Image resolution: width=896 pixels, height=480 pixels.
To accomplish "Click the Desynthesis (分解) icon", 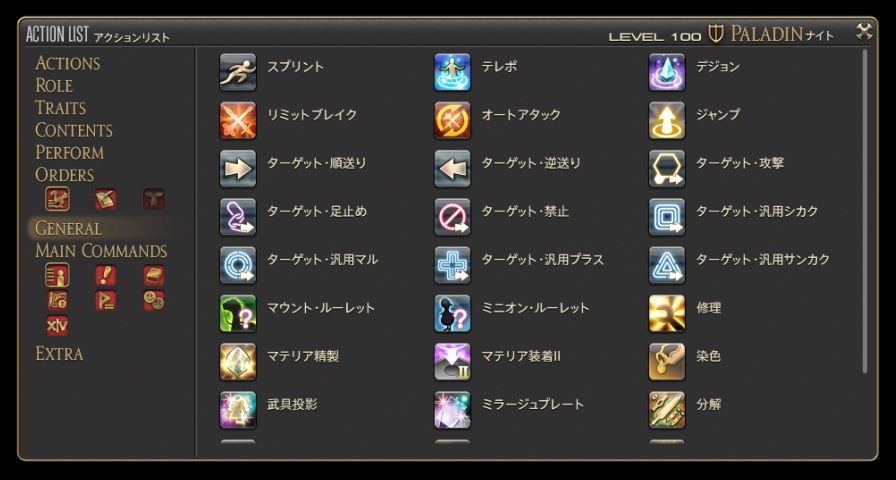I will point(667,410).
